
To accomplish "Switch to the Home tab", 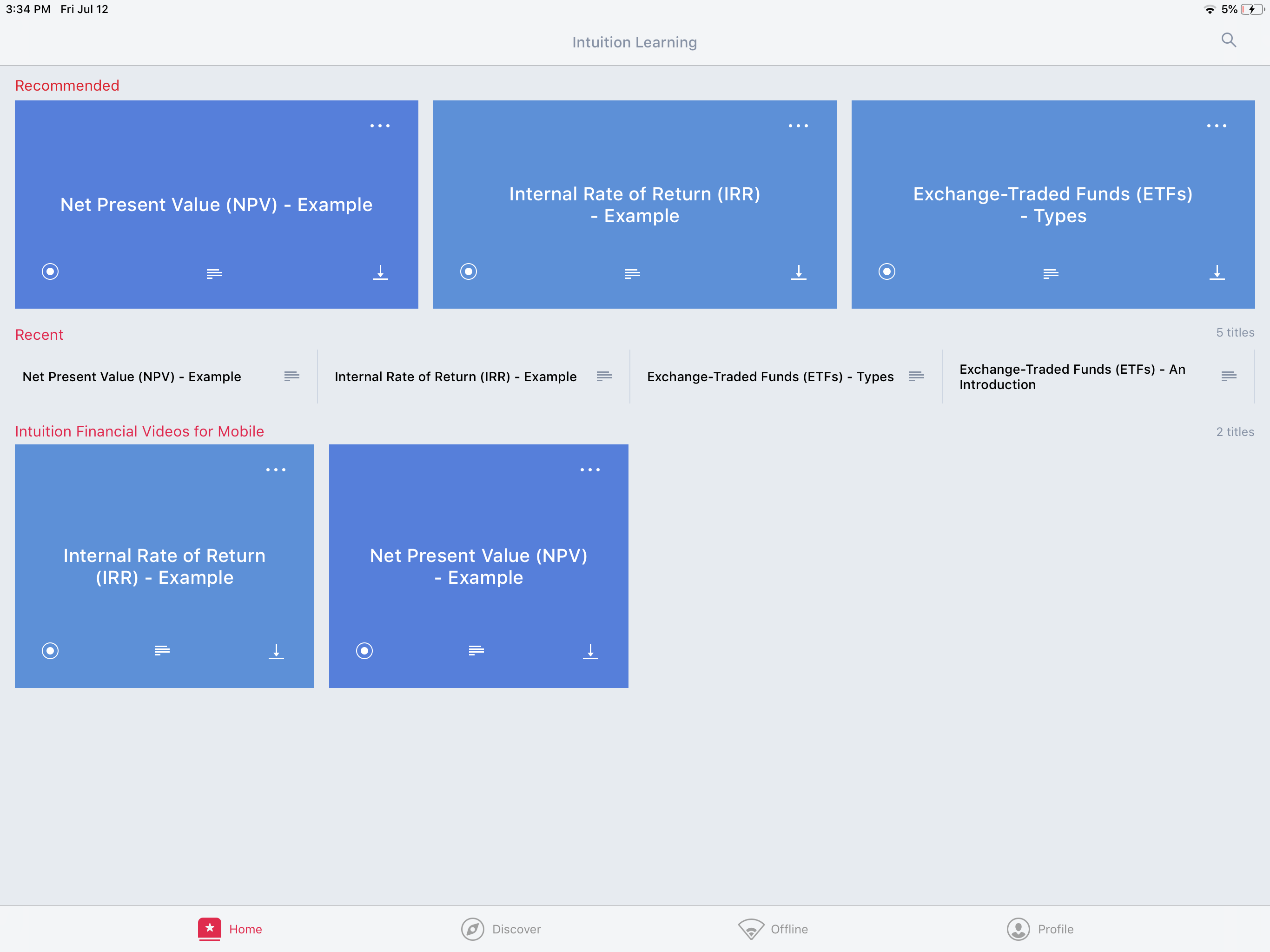I will (x=230, y=929).
